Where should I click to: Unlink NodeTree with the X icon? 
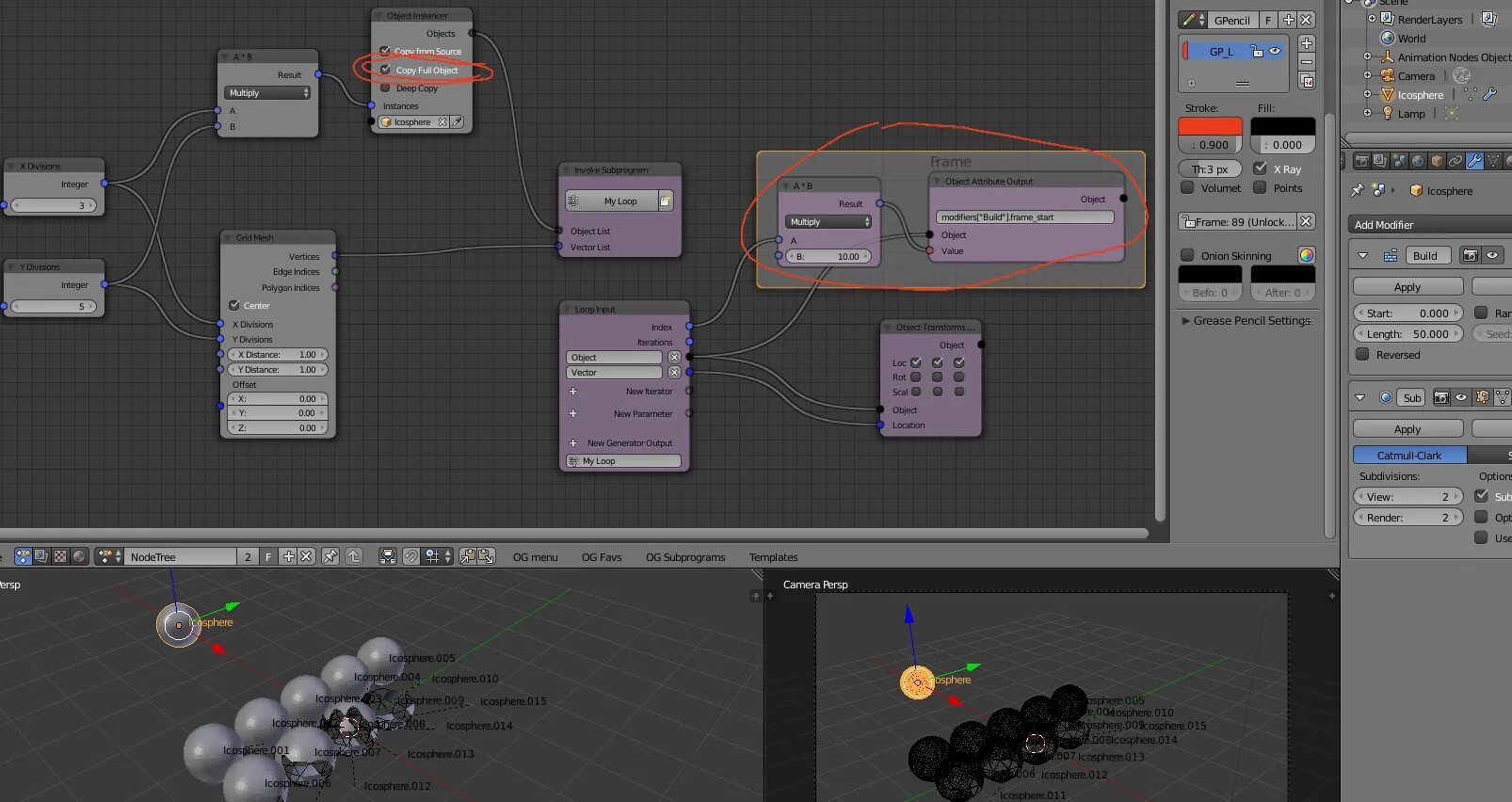306,556
